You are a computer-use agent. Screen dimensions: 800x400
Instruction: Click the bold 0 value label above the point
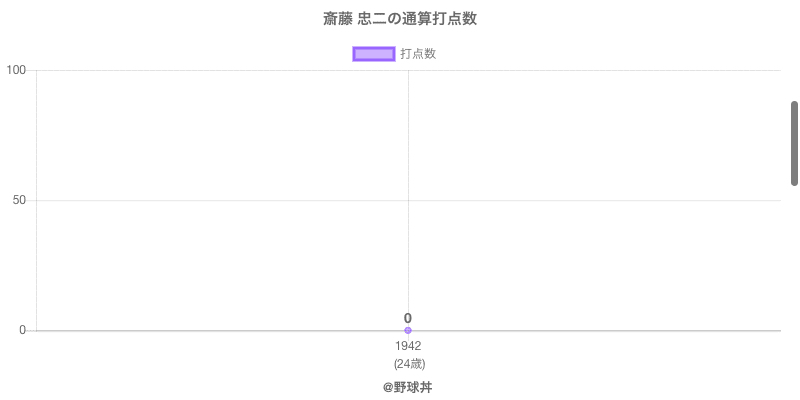pos(408,318)
